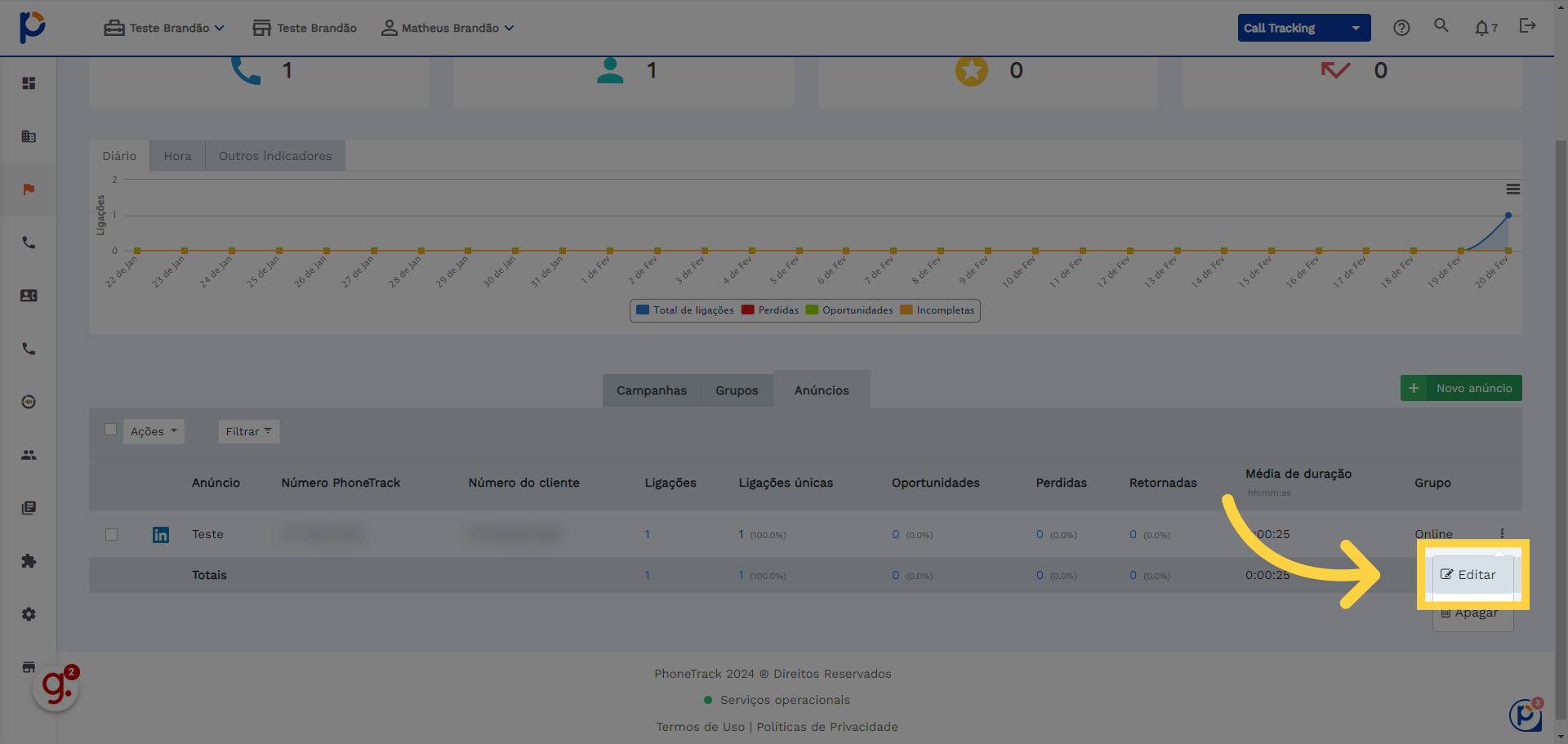Click Ligações value 1 in Teste row

coord(648,534)
